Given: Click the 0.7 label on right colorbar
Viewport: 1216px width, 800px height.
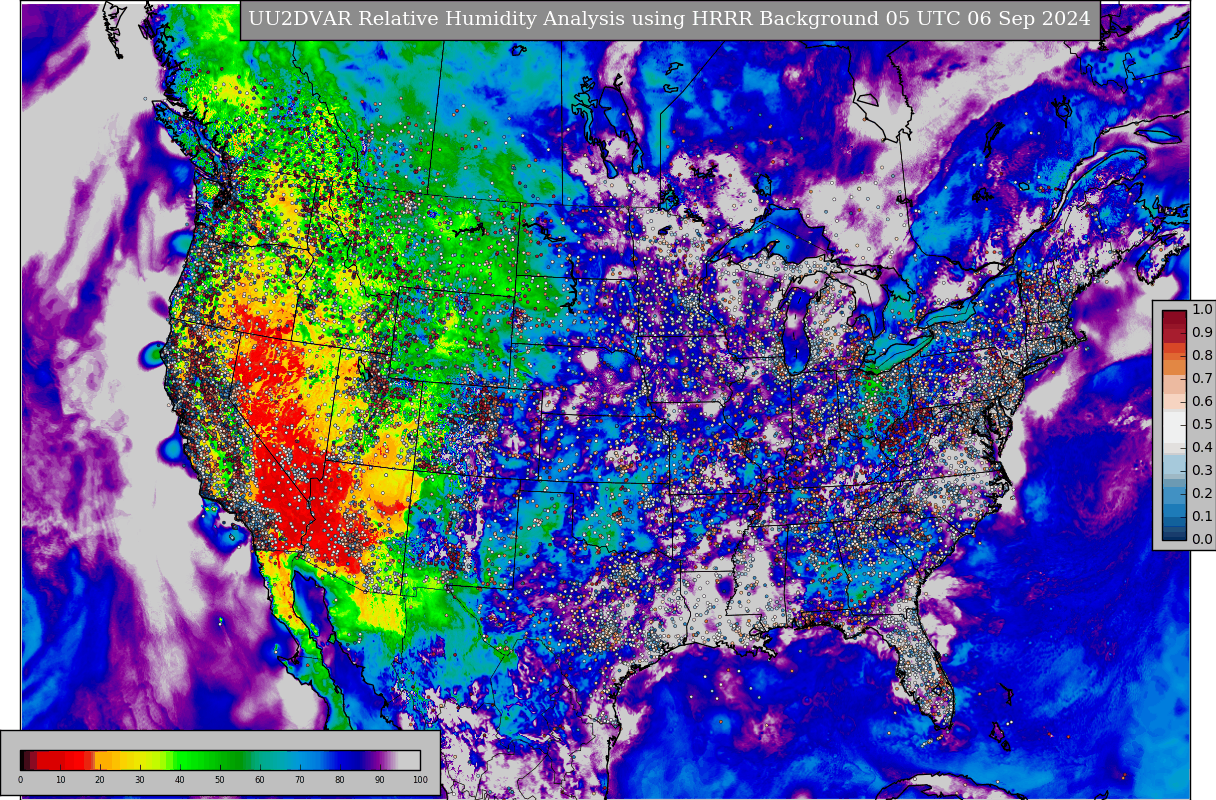Looking at the screenshot, I should (1202, 379).
